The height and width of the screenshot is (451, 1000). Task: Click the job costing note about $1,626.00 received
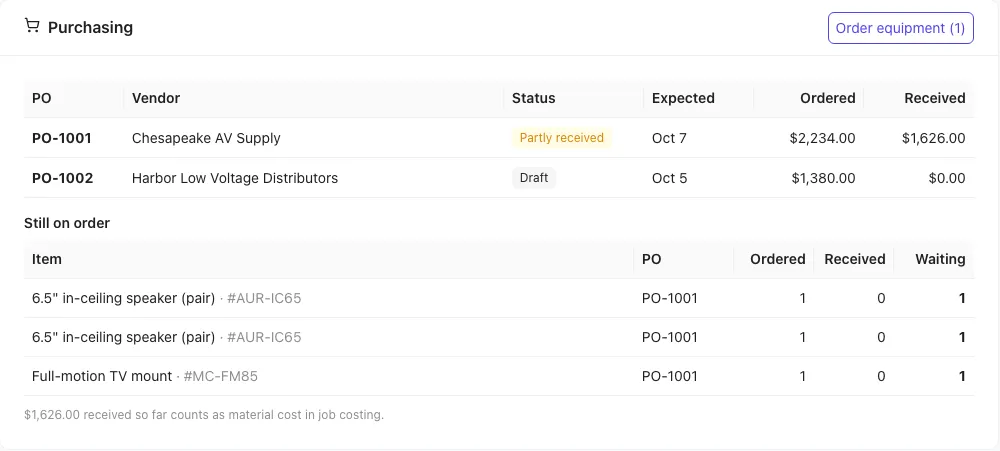coord(204,415)
